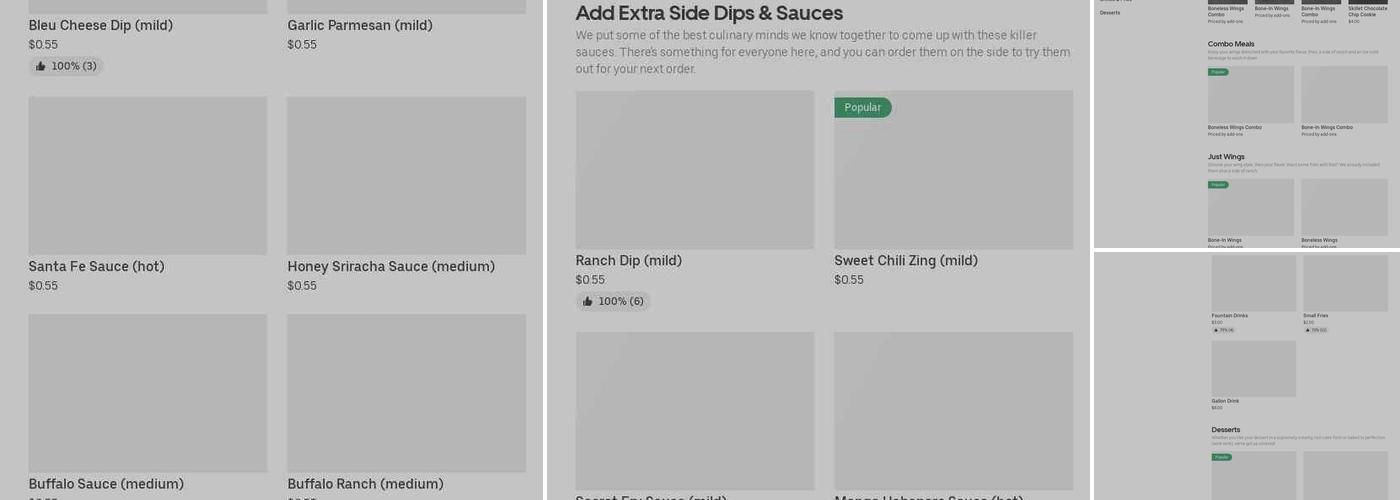Click thumbs-up icon under Bleu Cheese Dip
The width and height of the screenshot is (1400, 500).
pyautogui.click(x=41, y=66)
